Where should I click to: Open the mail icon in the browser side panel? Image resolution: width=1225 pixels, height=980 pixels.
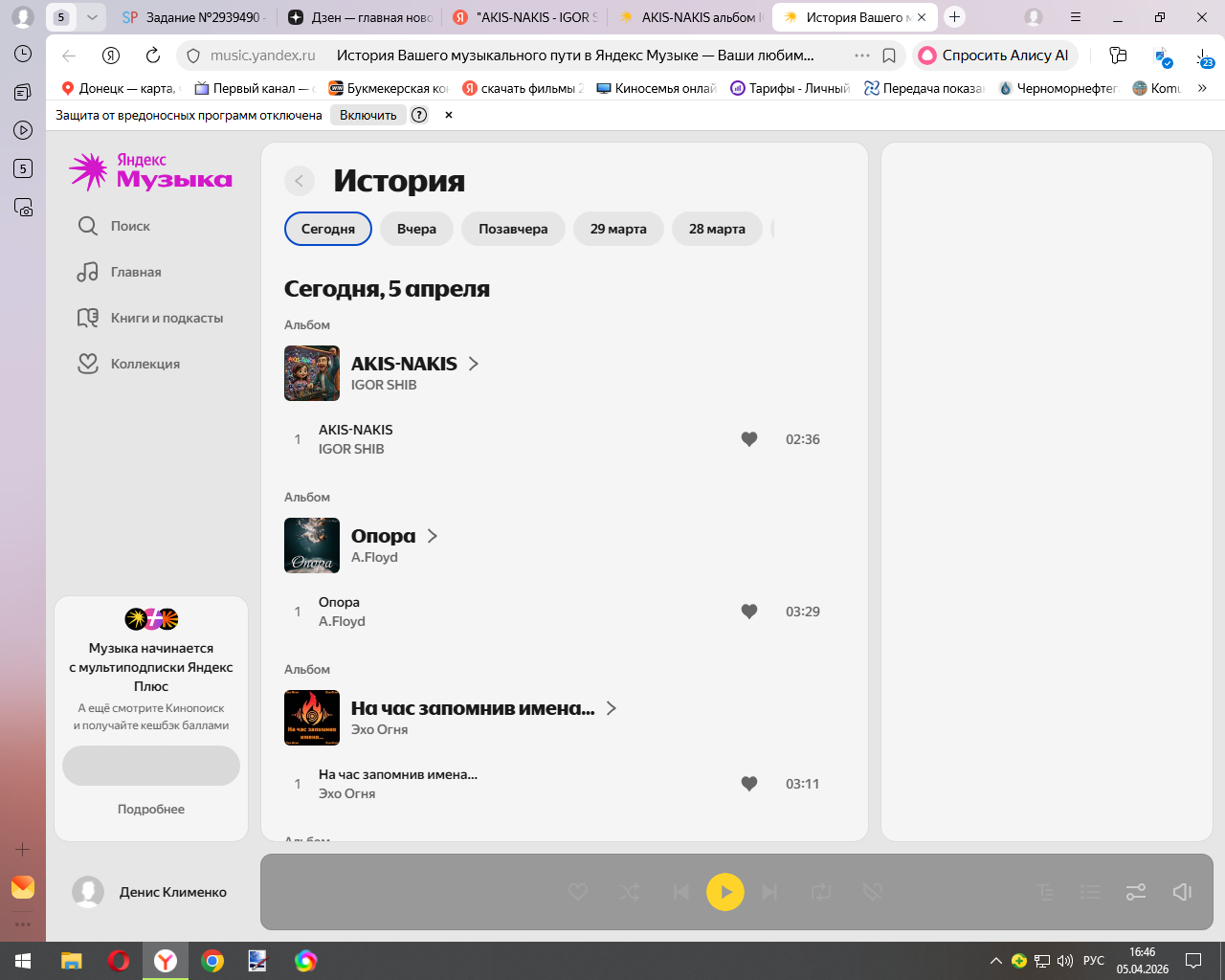(x=23, y=887)
